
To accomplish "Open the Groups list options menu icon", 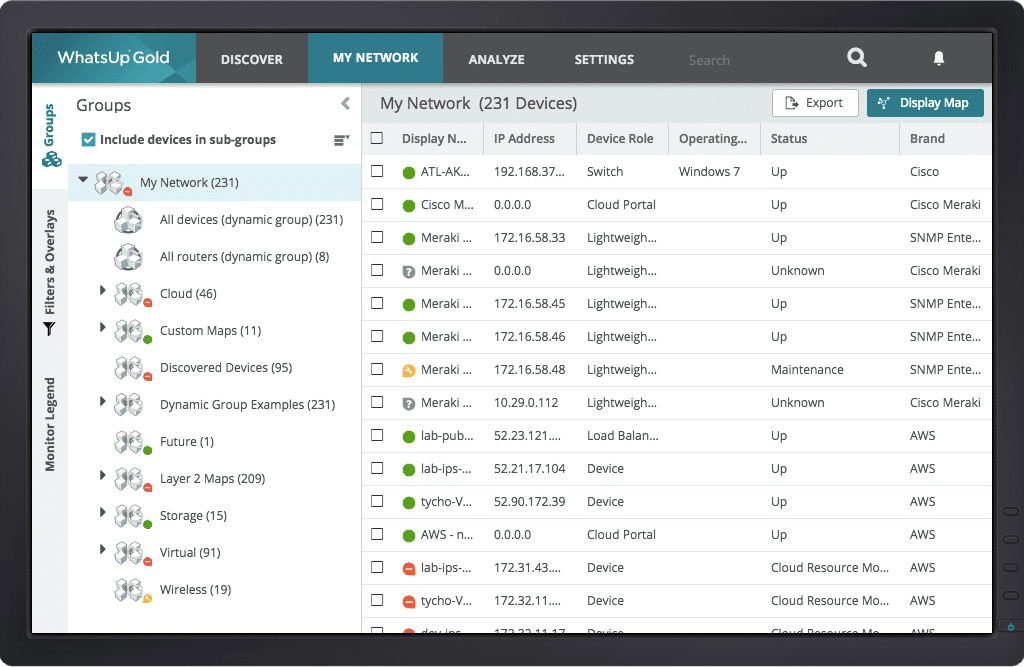I will click(341, 140).
